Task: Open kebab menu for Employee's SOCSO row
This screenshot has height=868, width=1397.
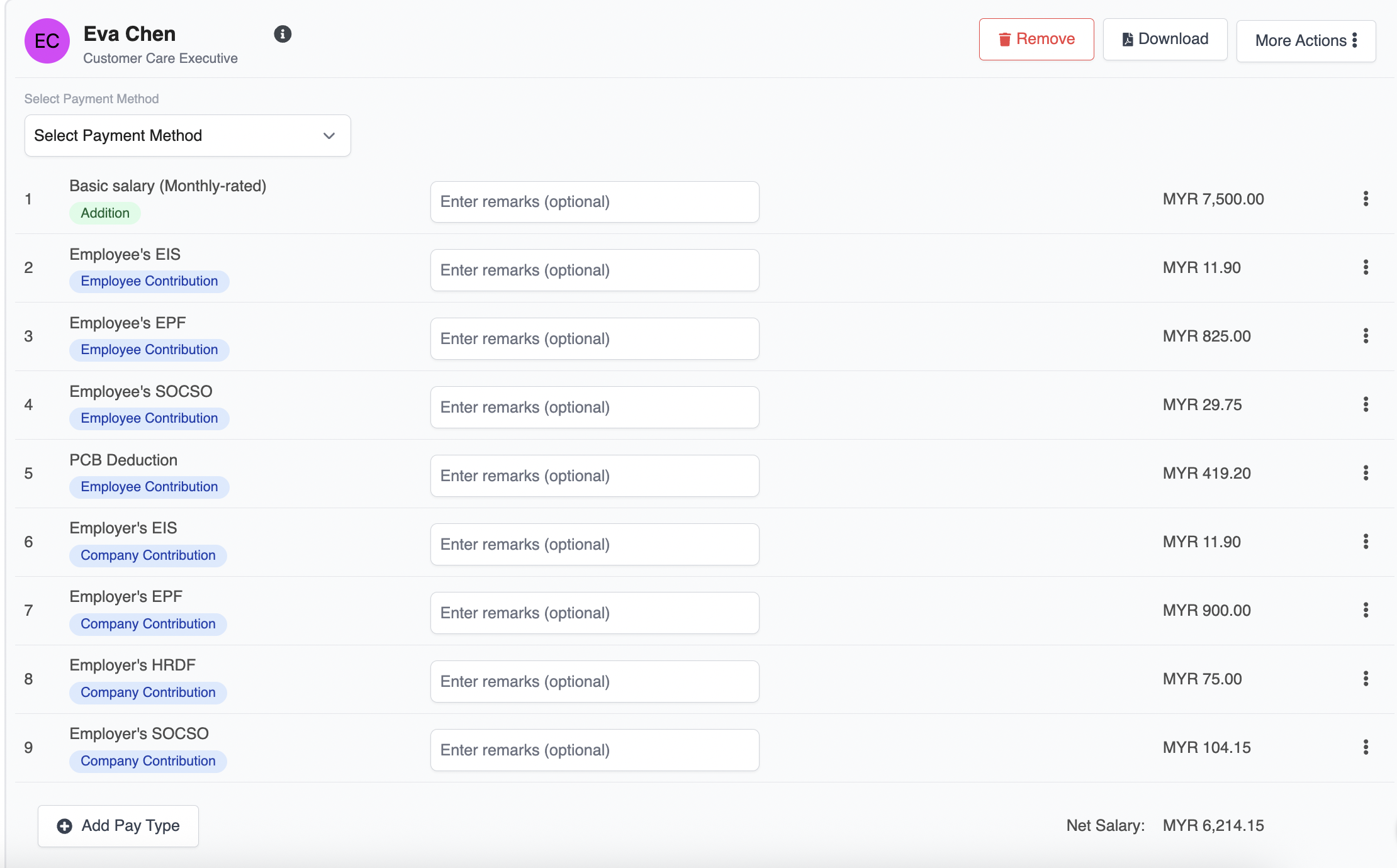Action: (x=1366, y=404)
